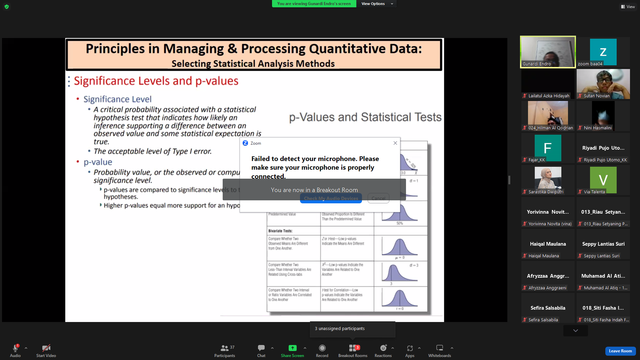Select Lailatul Azka Hidayah's tile
Image resolution: width=640 pixels, height=360 pixels.
(x=548, y=84)
